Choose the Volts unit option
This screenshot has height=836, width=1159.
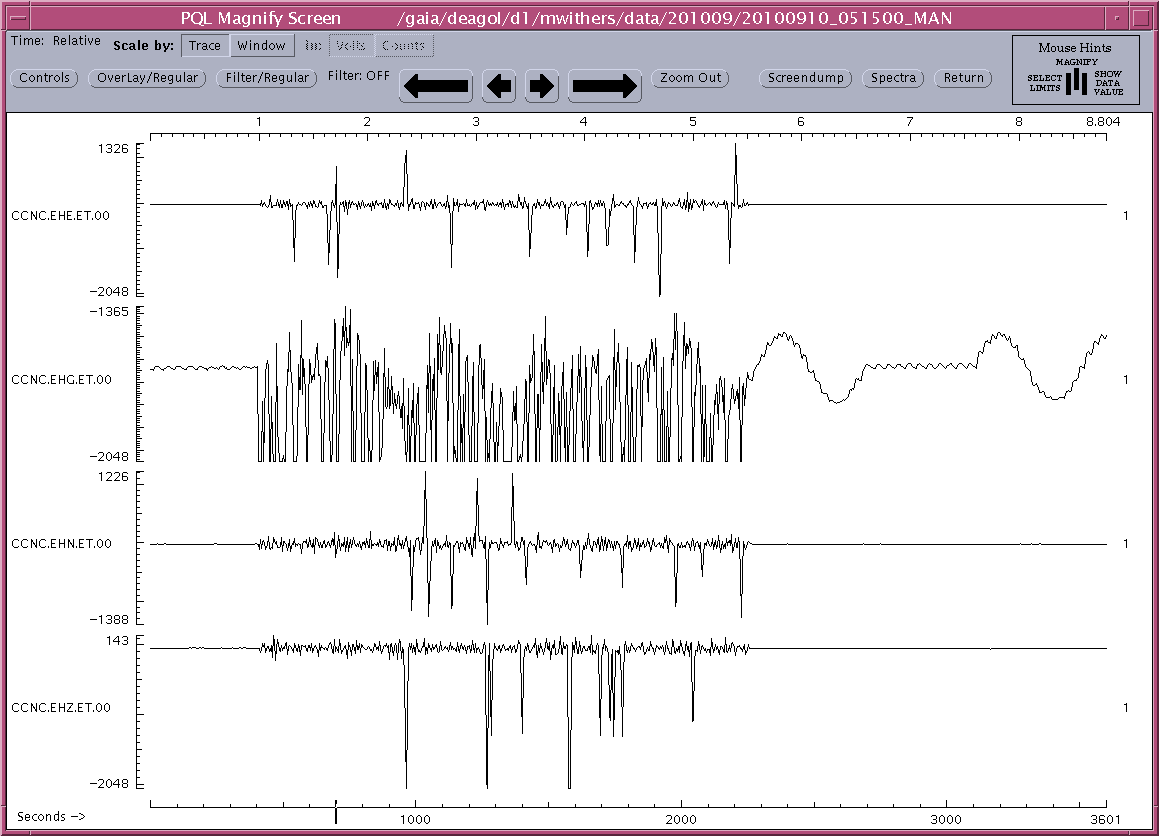coord(350,46)
